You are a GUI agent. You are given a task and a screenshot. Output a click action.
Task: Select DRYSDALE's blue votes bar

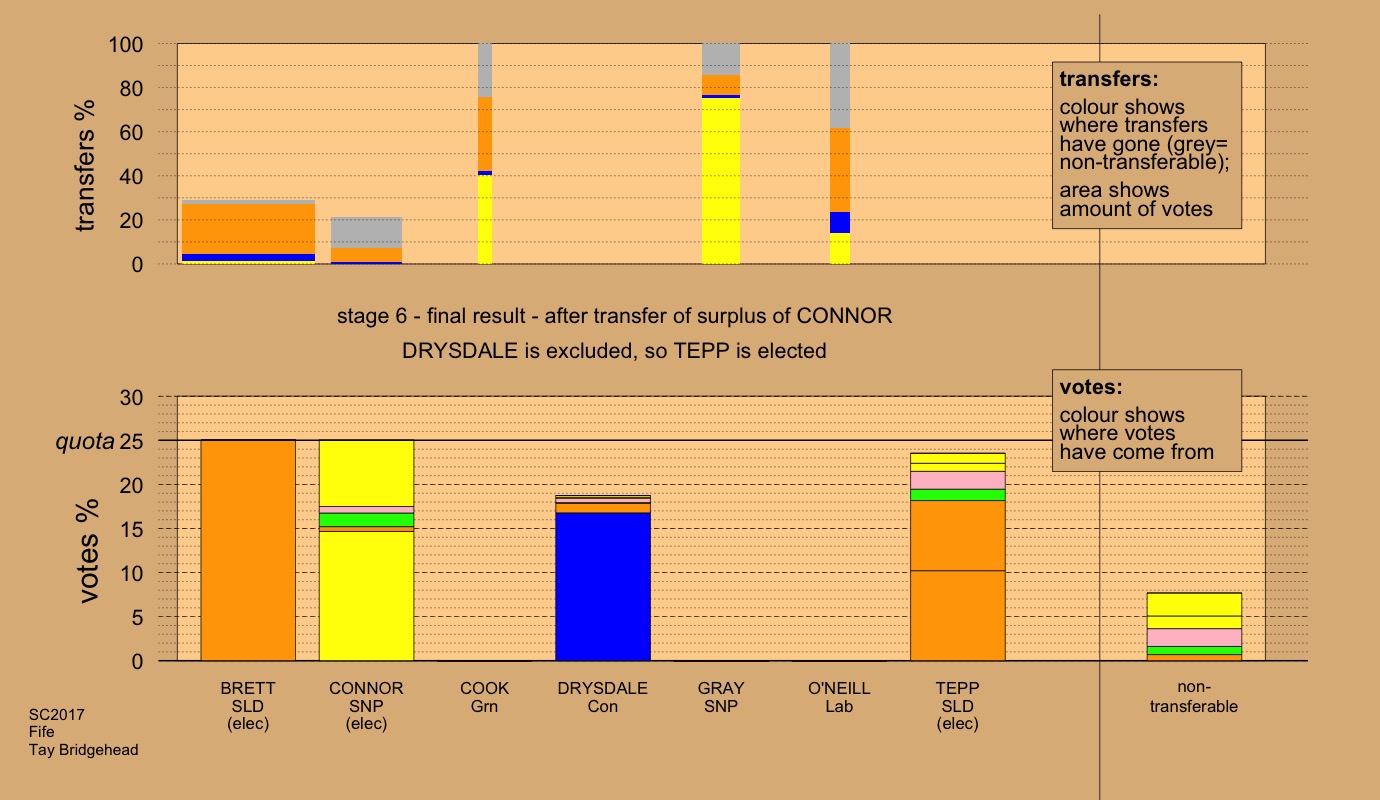click(x=603, y=587)
